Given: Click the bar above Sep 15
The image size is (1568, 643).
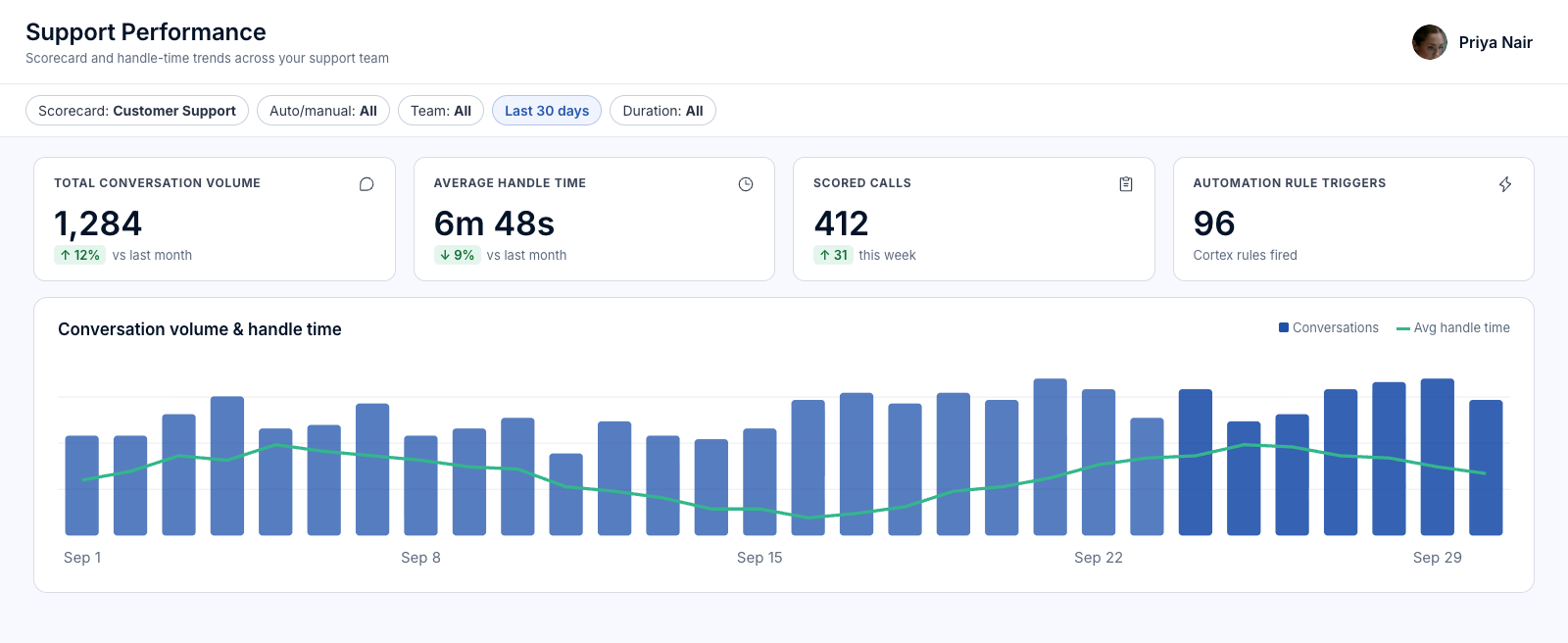Looking at the screenshot, I should point(759,481).
